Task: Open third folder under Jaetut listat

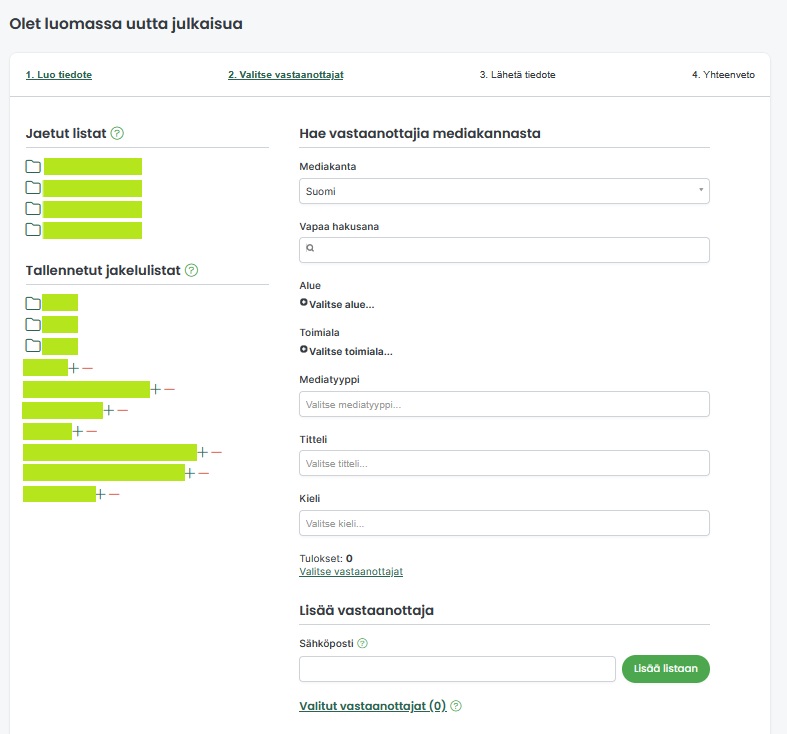Action: (x=33, y=208)
